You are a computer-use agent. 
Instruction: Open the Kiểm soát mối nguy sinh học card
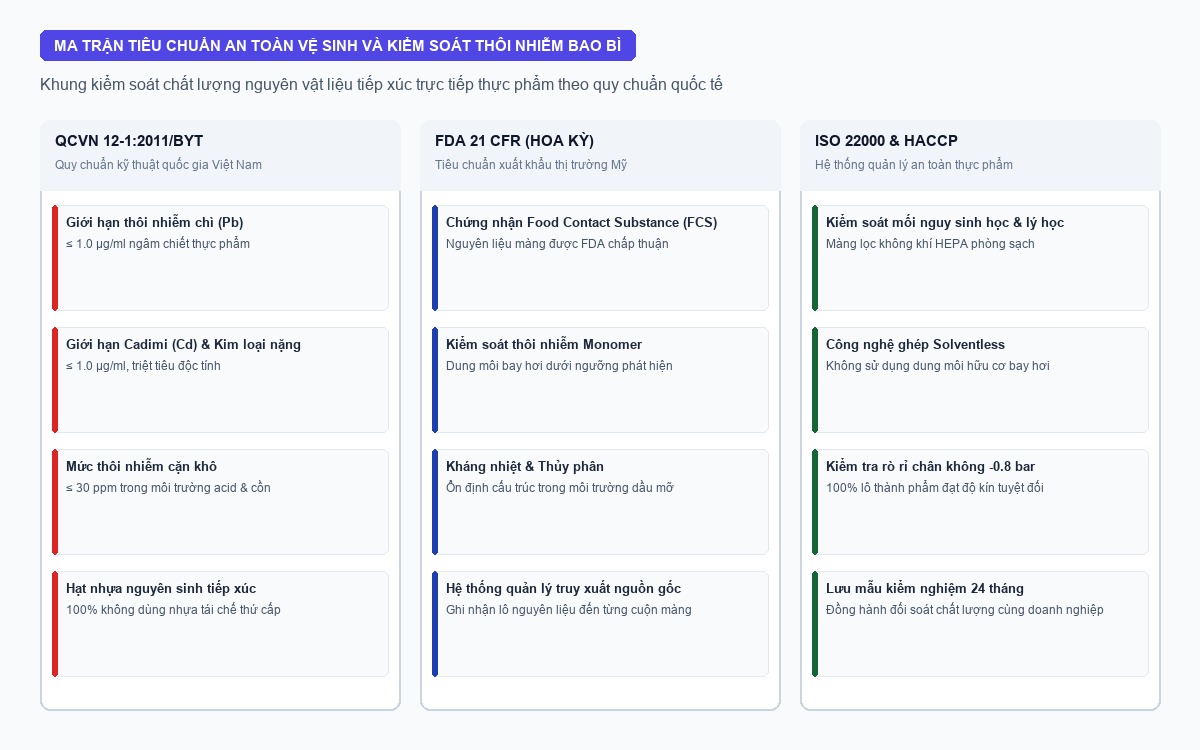click(980, 258)
